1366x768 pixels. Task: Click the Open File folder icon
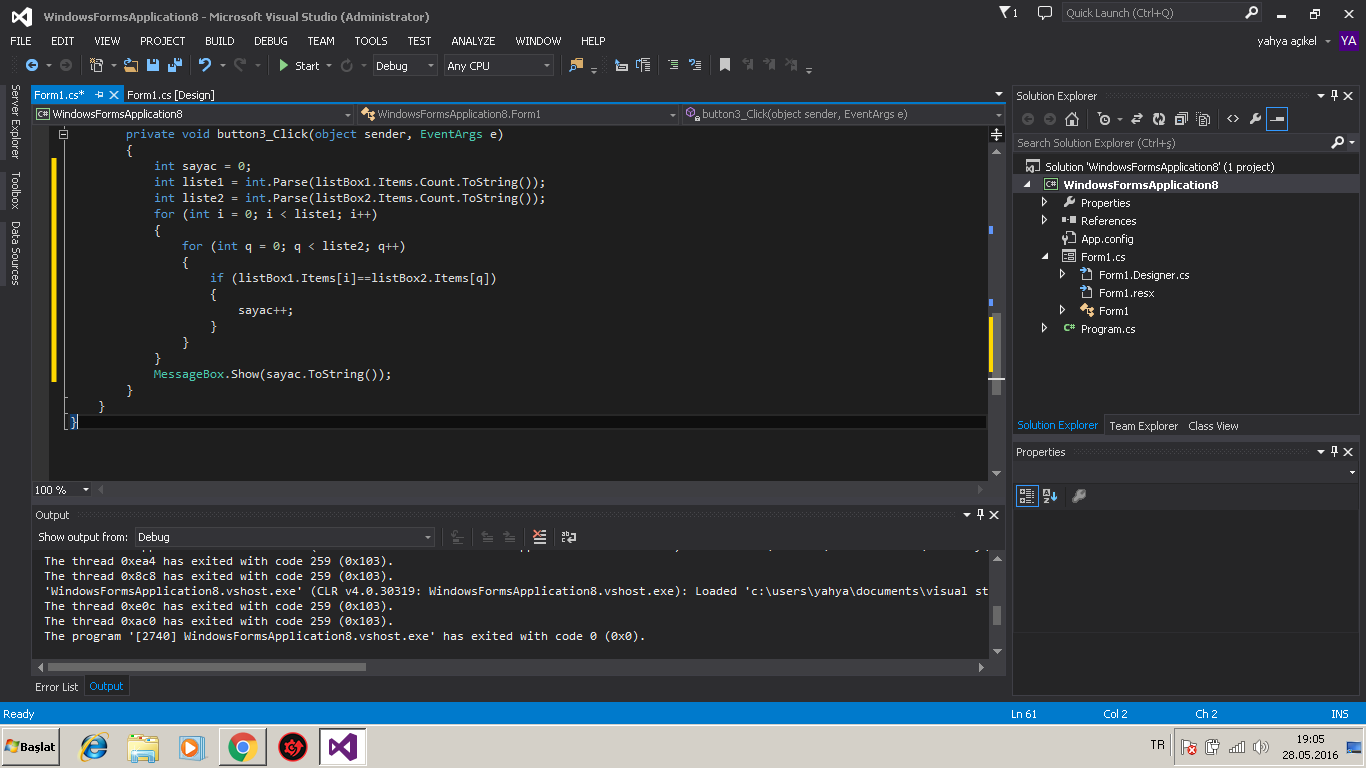[x=131, y=65]
